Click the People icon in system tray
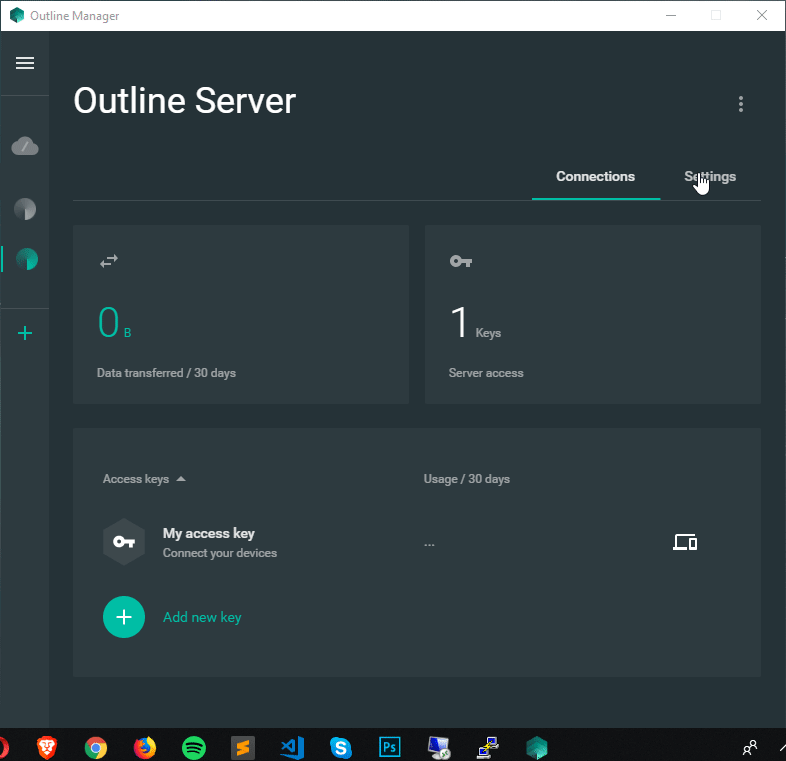This screenshot has width=786, height=761. coord(750,748)
